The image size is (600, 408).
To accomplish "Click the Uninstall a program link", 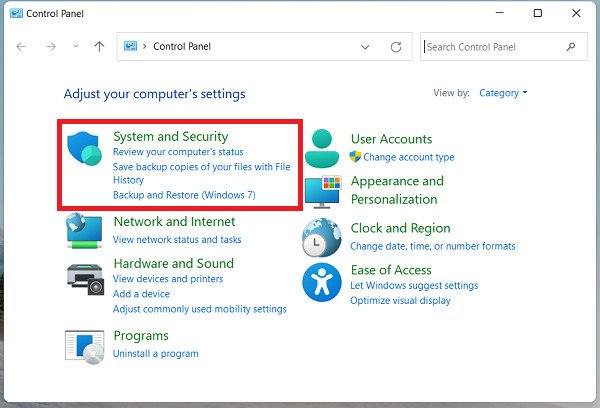I will [155, 354].
